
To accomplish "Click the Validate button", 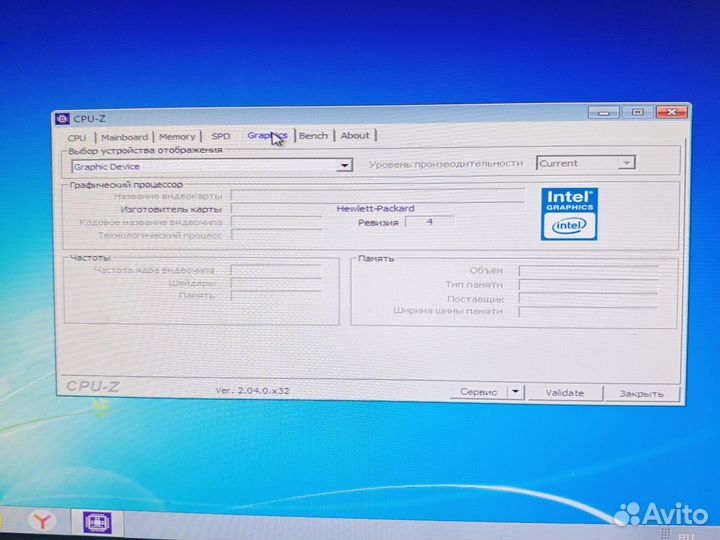I will (564, 393).
